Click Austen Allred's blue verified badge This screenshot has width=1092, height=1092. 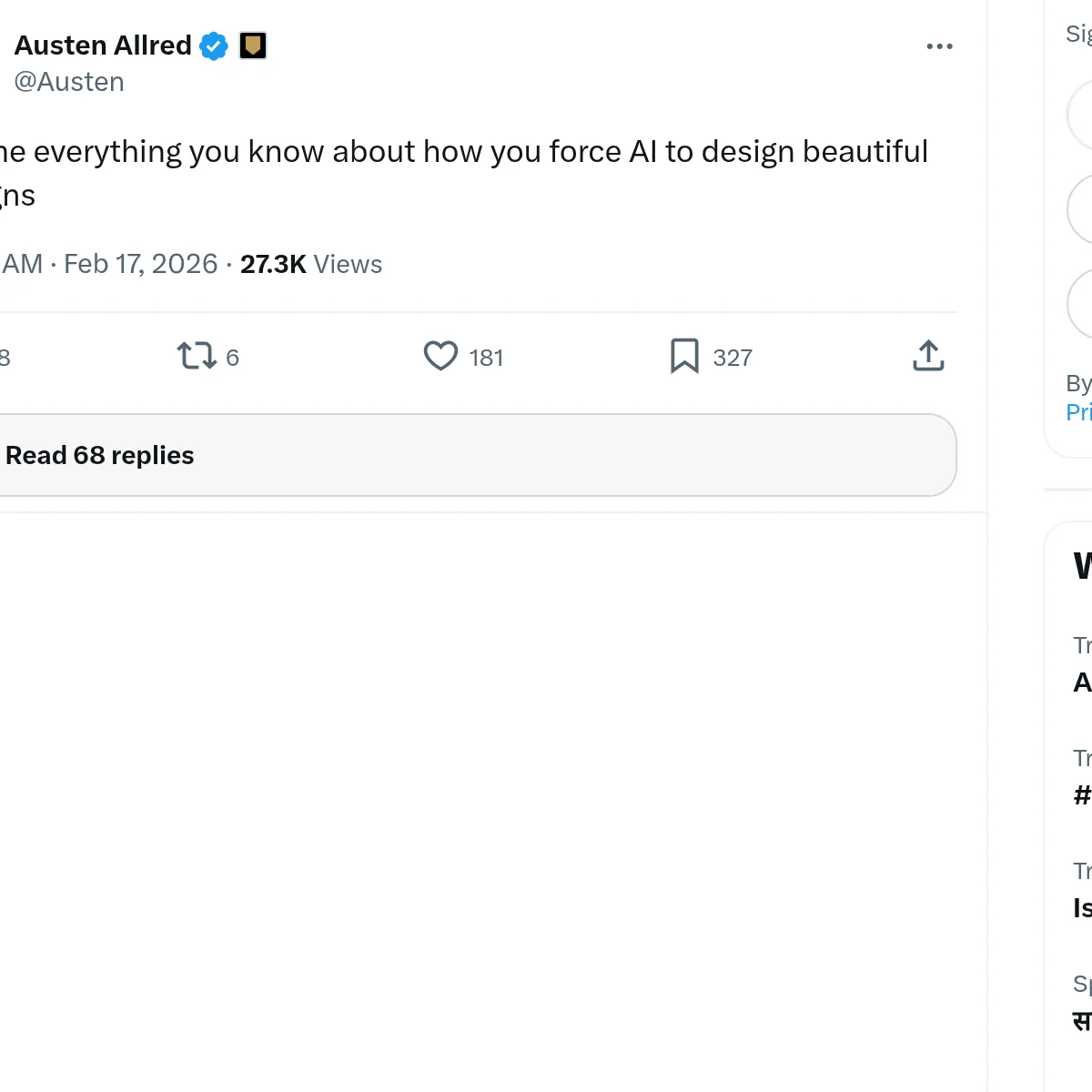(x=212, y=45)
